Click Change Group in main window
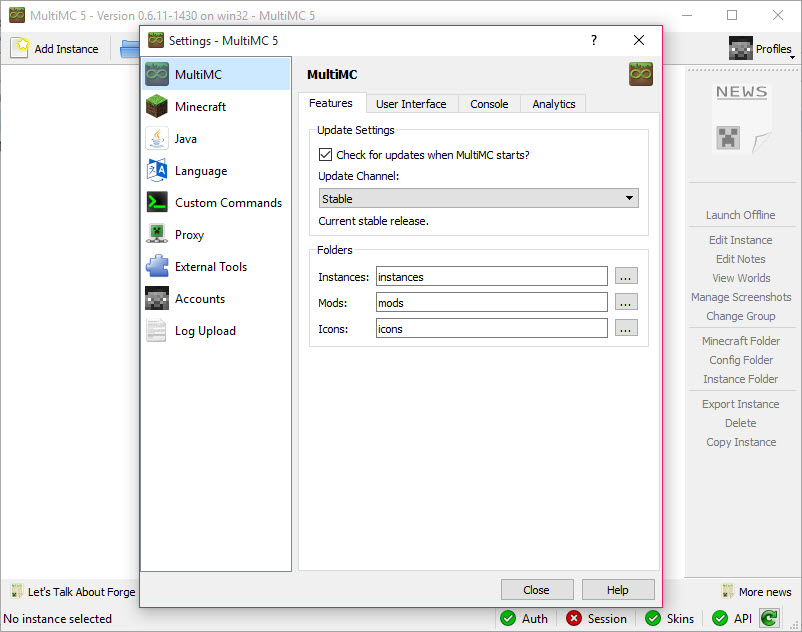 point(741,316)
